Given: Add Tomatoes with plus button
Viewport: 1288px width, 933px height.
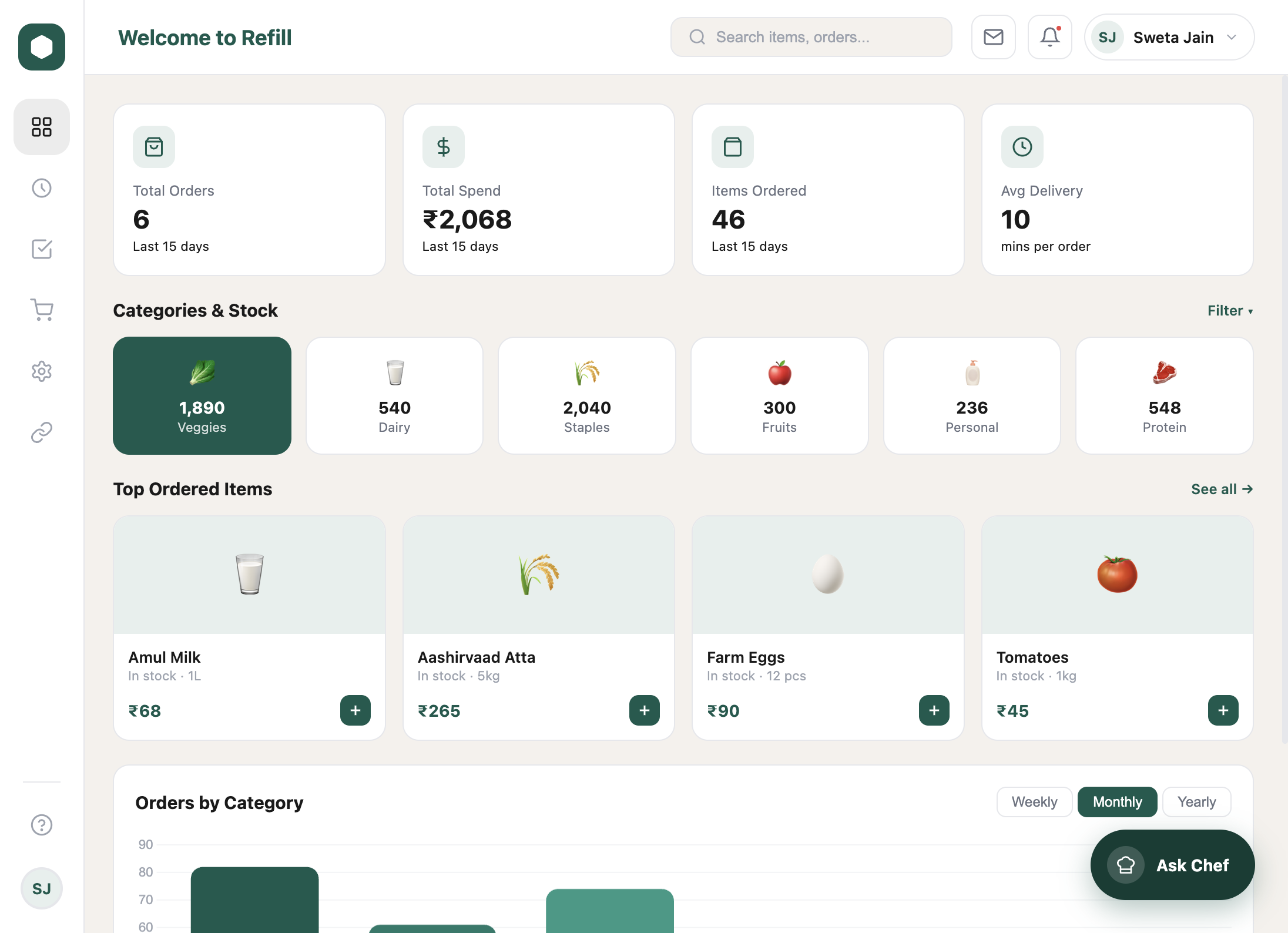Looking at the screenshot, I should (1223, 710).
